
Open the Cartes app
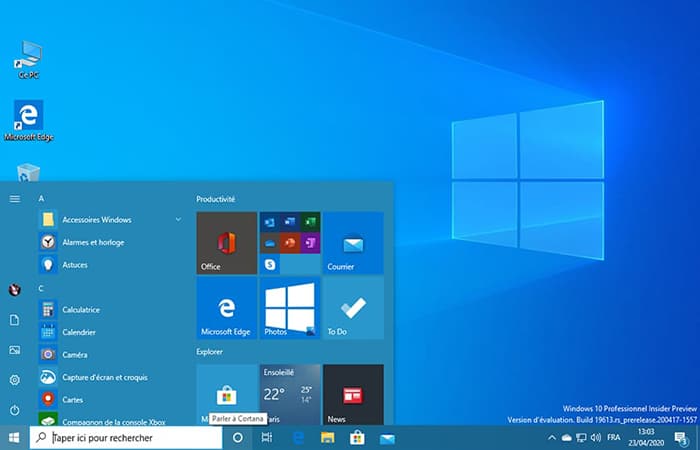pos(110,400)
